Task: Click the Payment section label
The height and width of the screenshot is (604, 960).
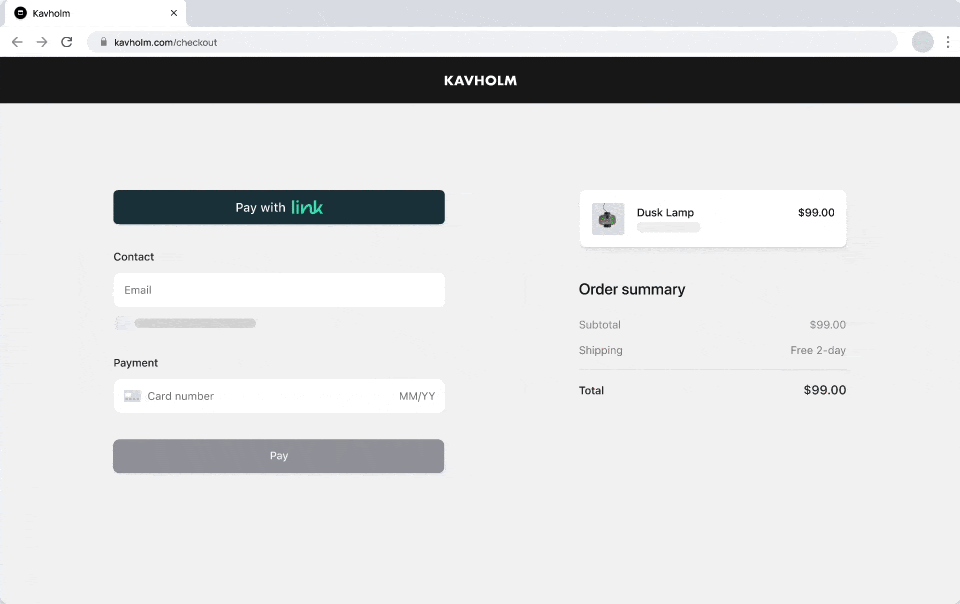Action: pos(135,363)
